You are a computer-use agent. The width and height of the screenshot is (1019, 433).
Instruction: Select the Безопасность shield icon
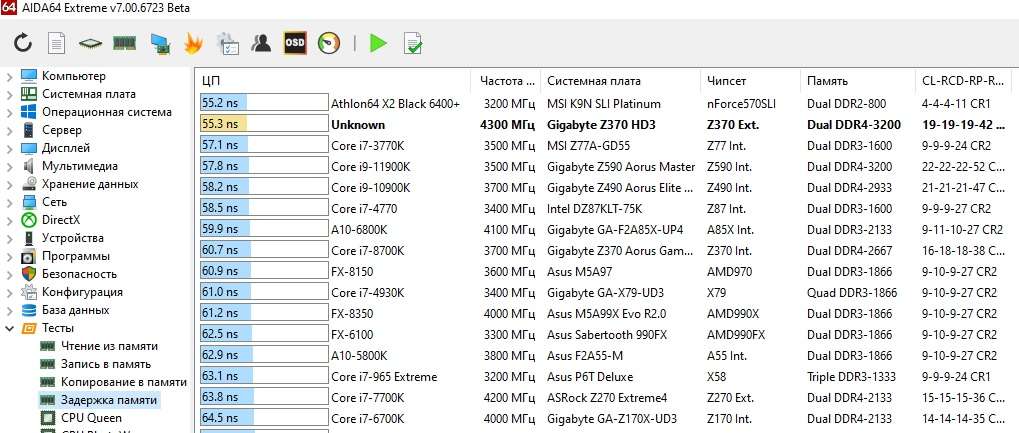(x=29, y=274)
